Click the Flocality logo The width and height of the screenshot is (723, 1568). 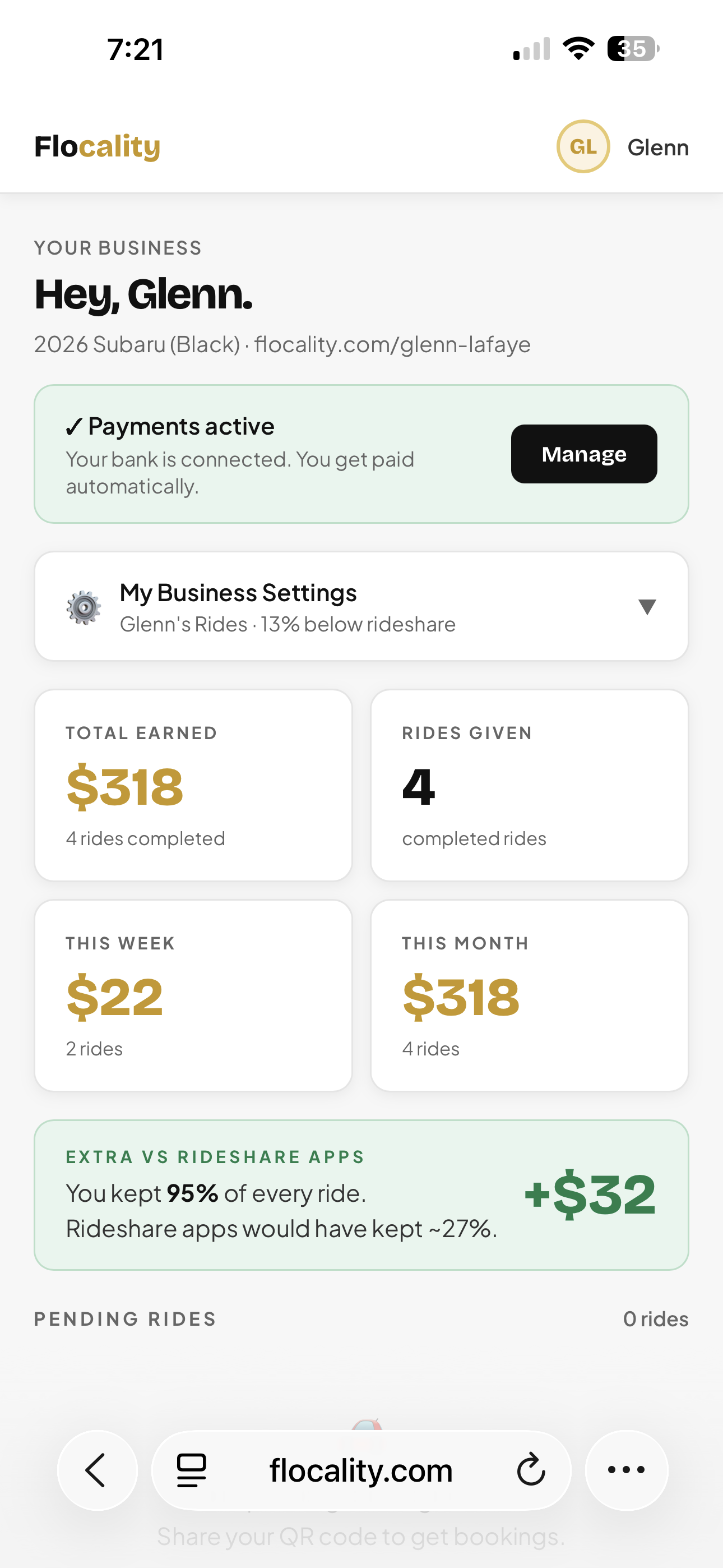coord(98,147)
